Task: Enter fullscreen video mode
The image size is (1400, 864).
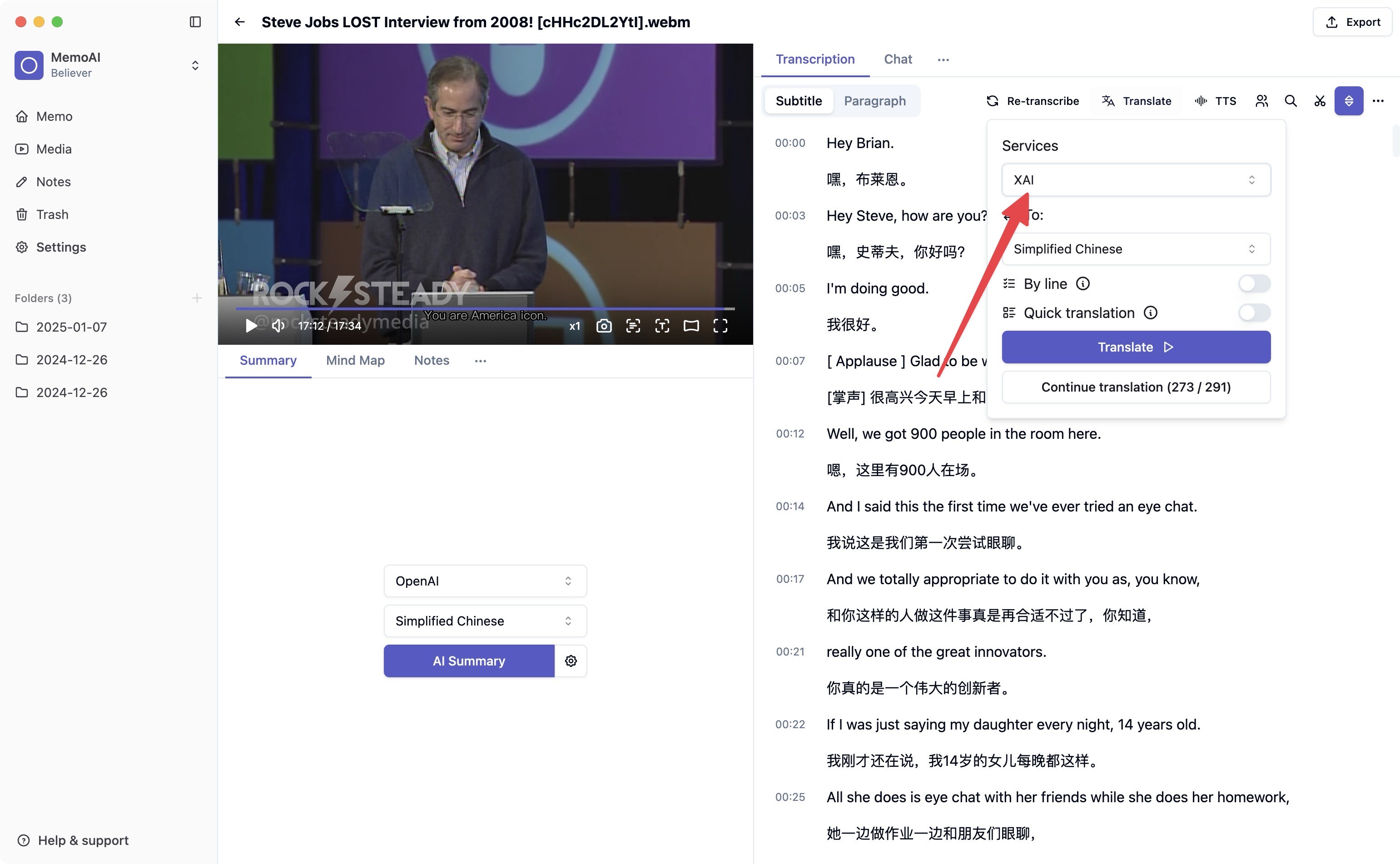Action: click(x=720, y=326)
